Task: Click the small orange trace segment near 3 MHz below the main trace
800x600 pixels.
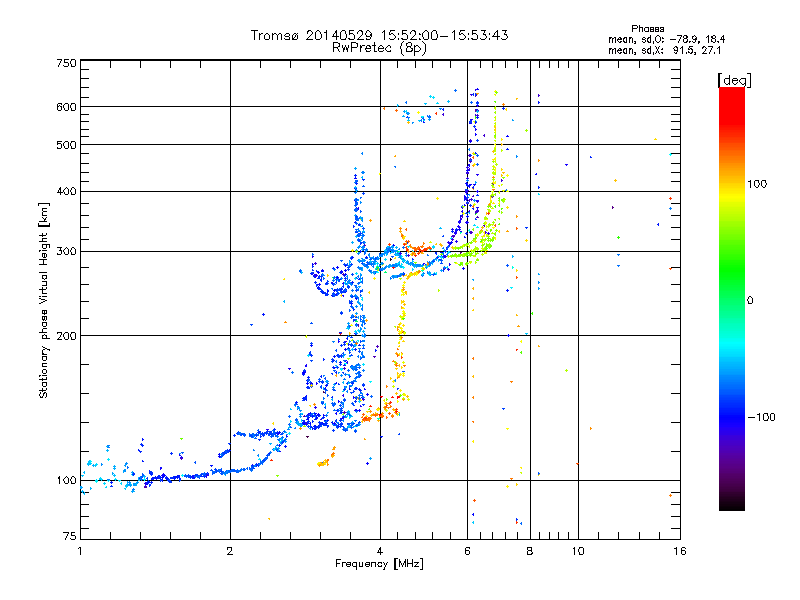Action: click(x=327, y=458)
